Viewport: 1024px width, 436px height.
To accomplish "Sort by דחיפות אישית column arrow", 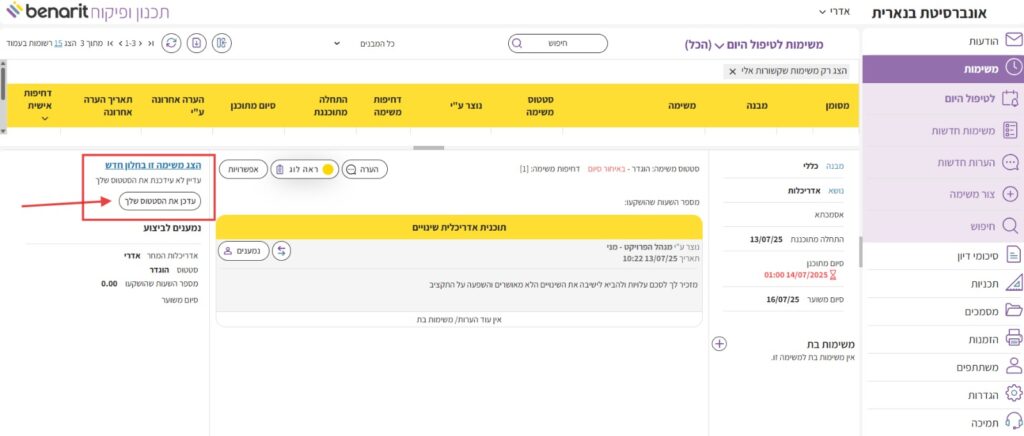I will click(46, 118).
